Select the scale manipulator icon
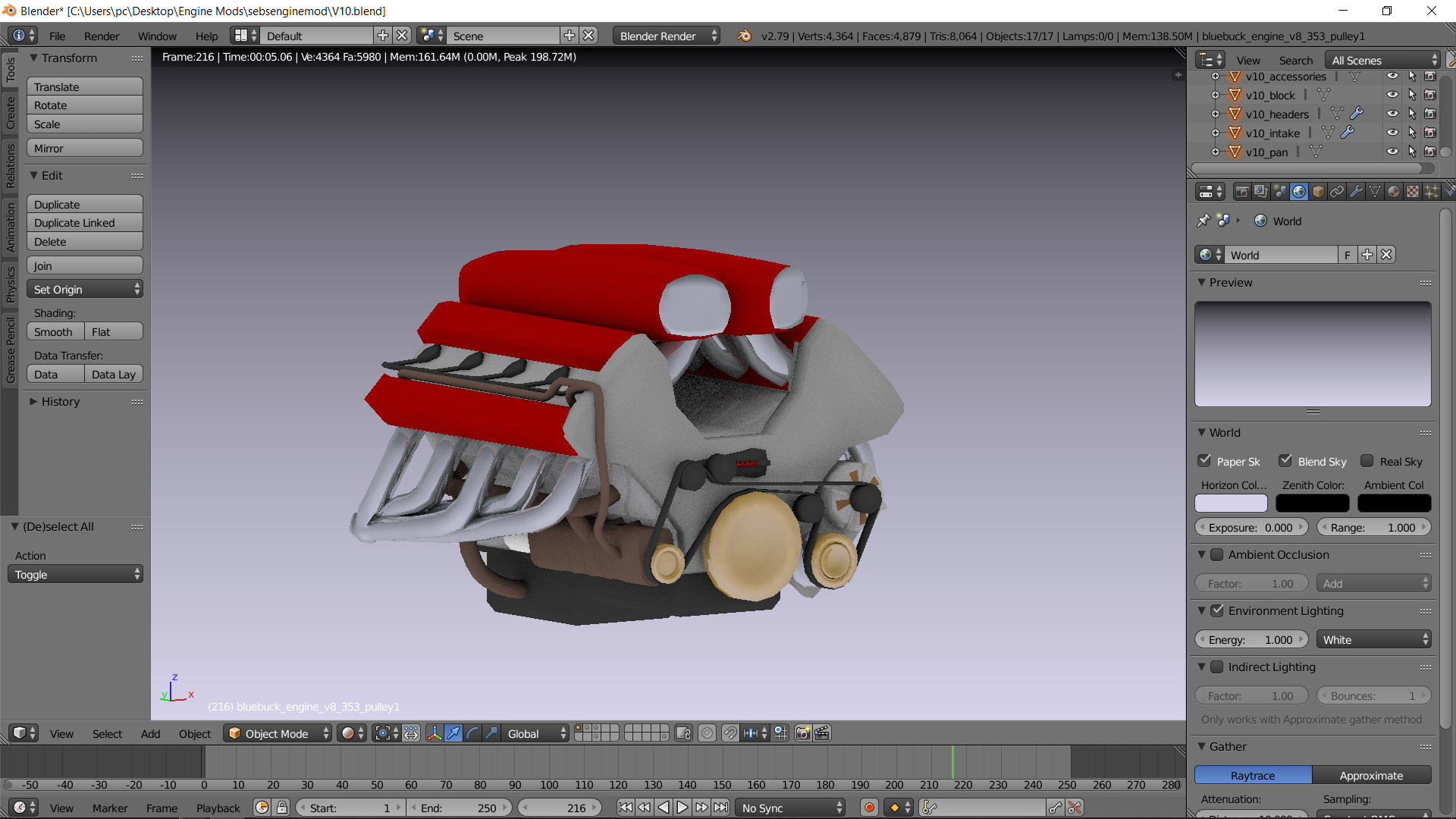The image size is (1456, 819). coord(491,733)
